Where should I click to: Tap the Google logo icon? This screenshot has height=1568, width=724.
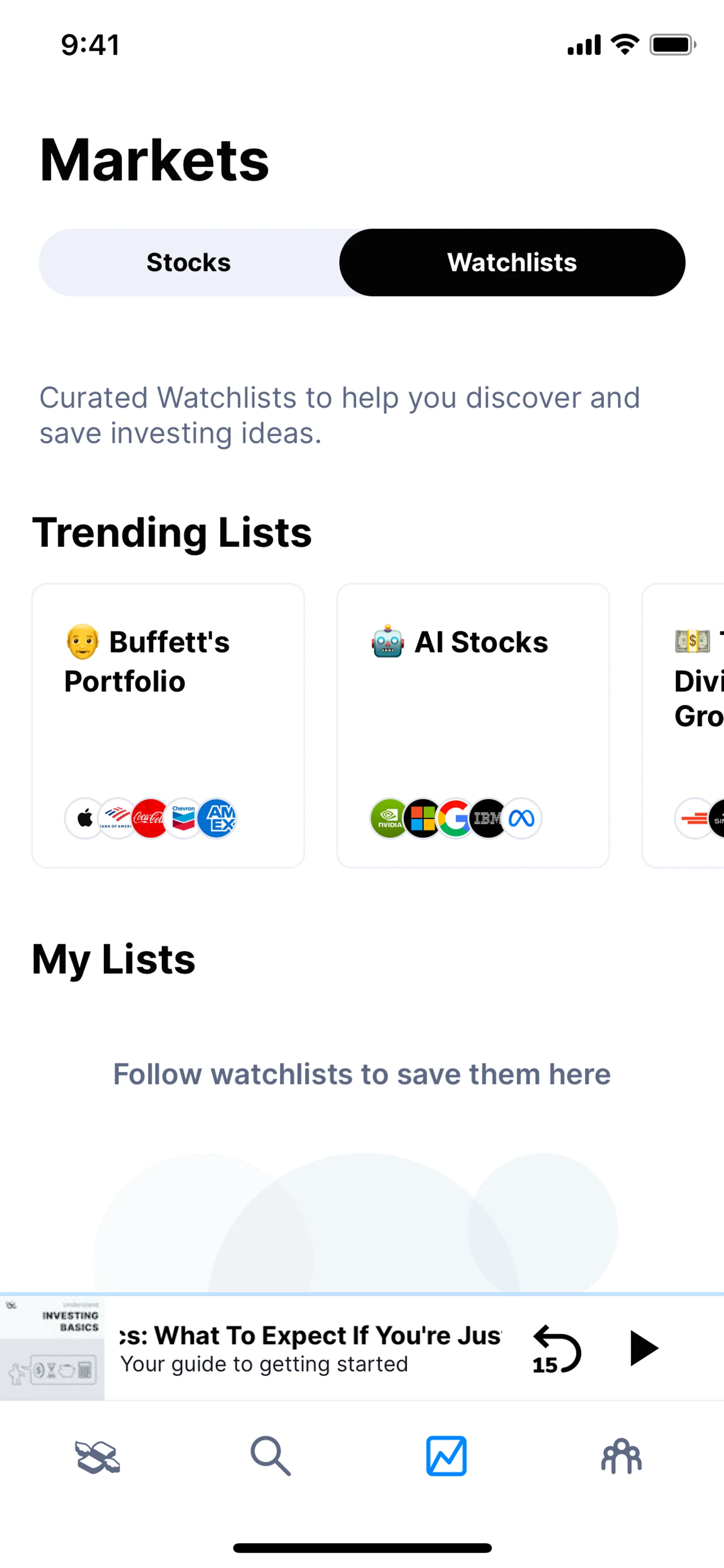(x=455, y=818)
